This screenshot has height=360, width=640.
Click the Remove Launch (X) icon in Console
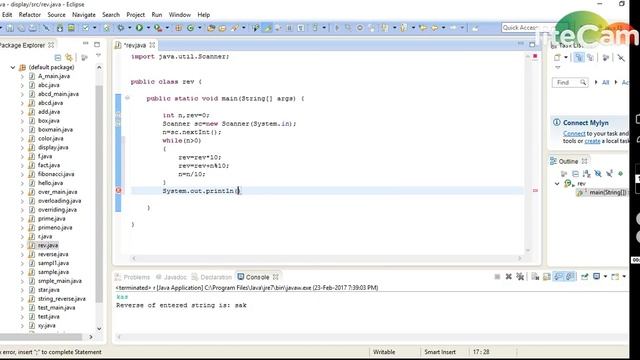[509, 277]
